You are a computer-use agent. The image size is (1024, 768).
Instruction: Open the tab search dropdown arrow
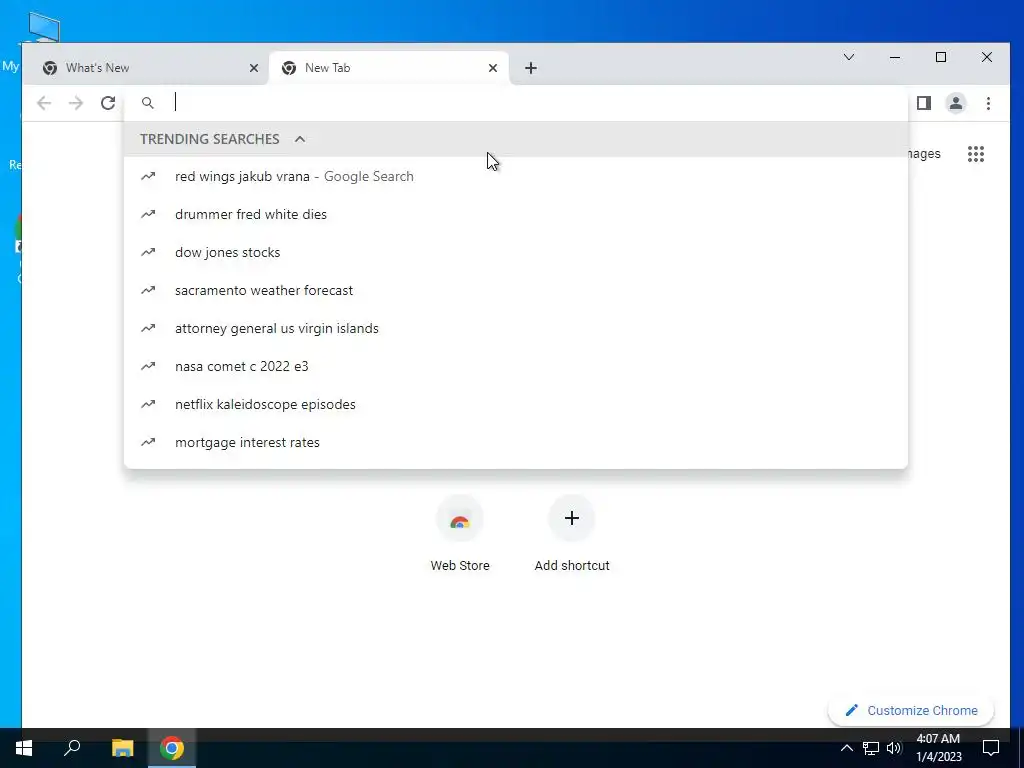pos(849,57)
